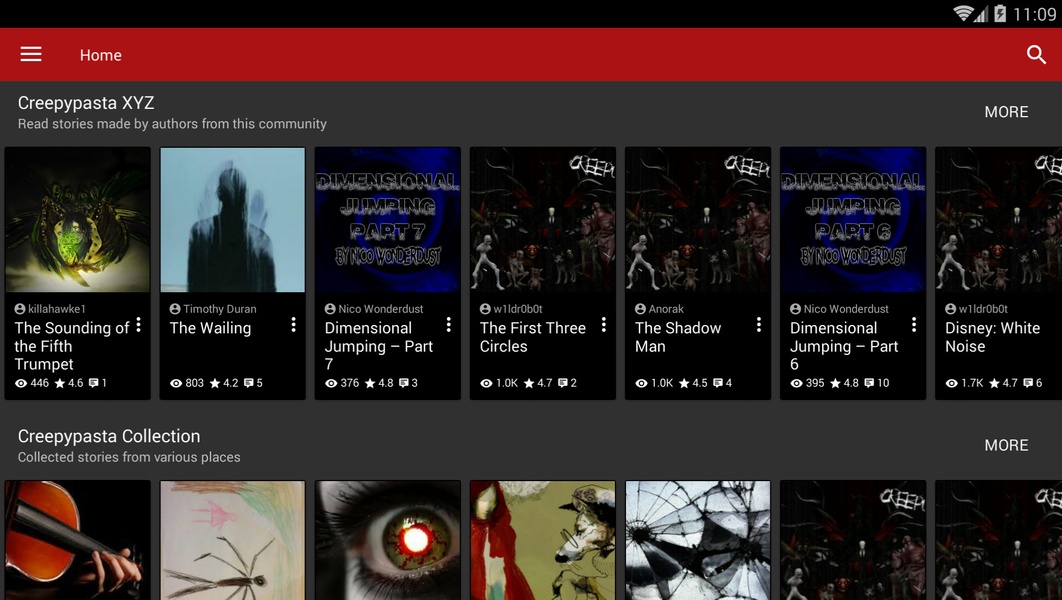Click comments icon on Dimensional Jumping – Part 6
This screenshot has height=600, width=1062.
coord(869,383)
